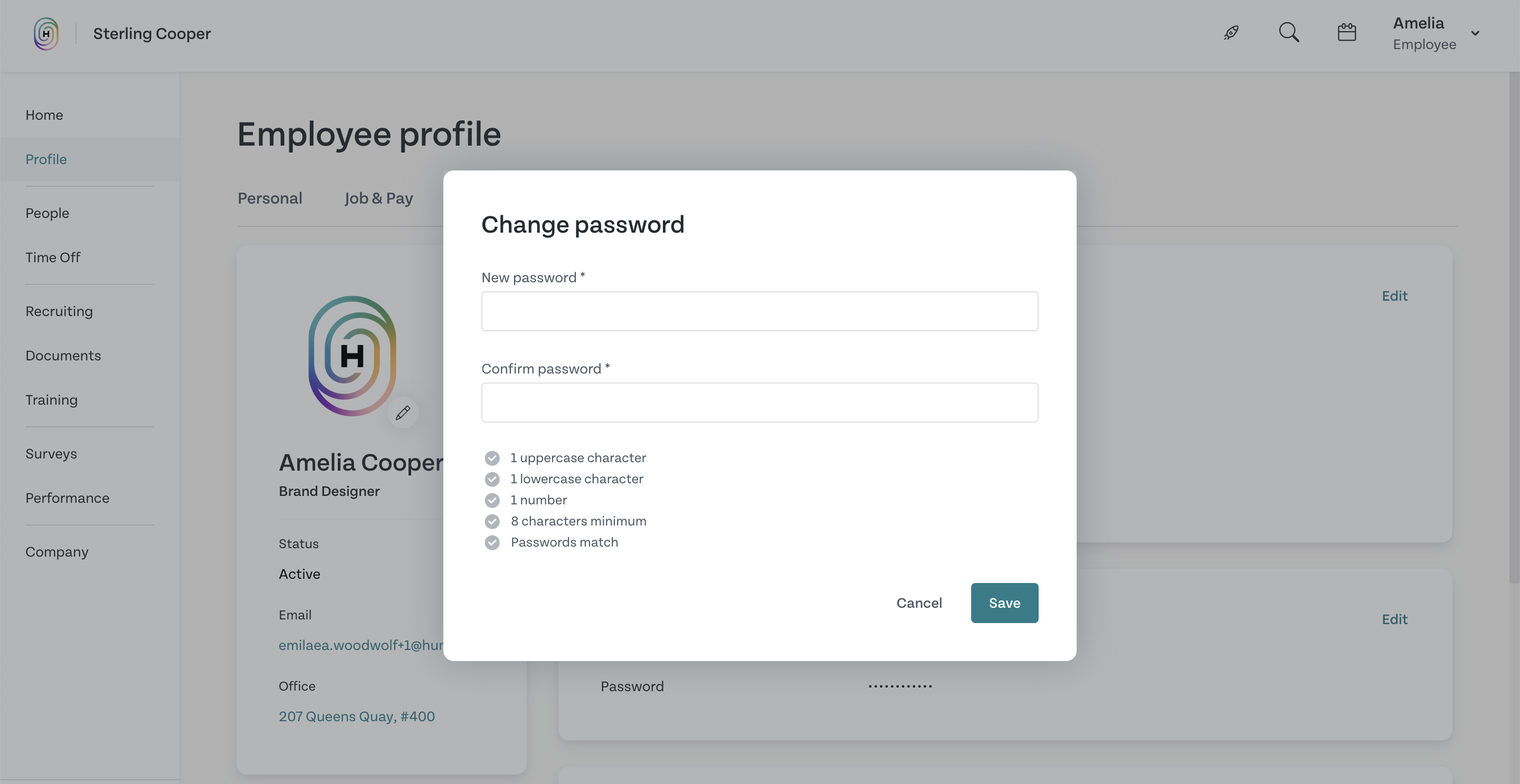The width and height of the screenshot is (1520, 784).
Task: Switch to the Personal tab
Action: [x=270, y=198]
